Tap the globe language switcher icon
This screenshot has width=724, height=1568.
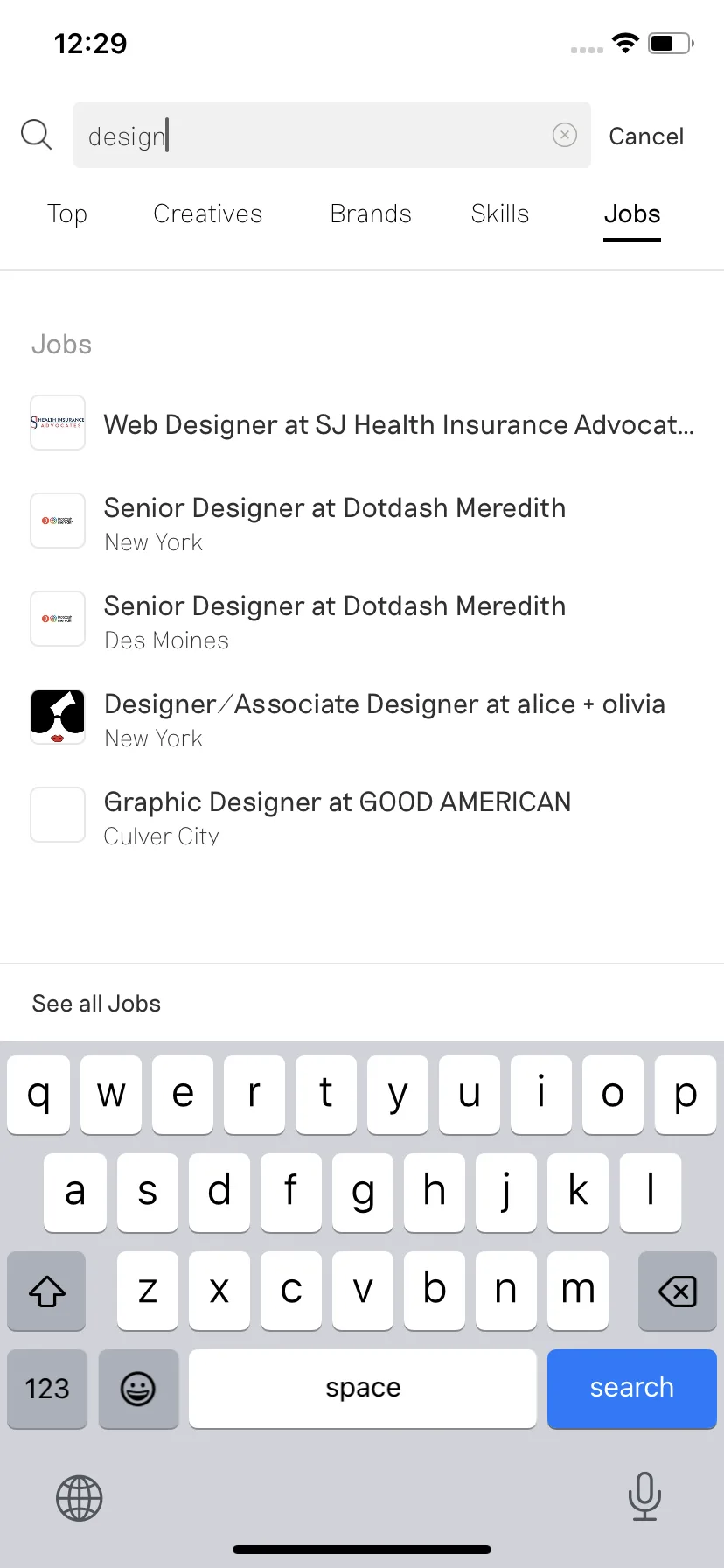[x=80, y=1498]
